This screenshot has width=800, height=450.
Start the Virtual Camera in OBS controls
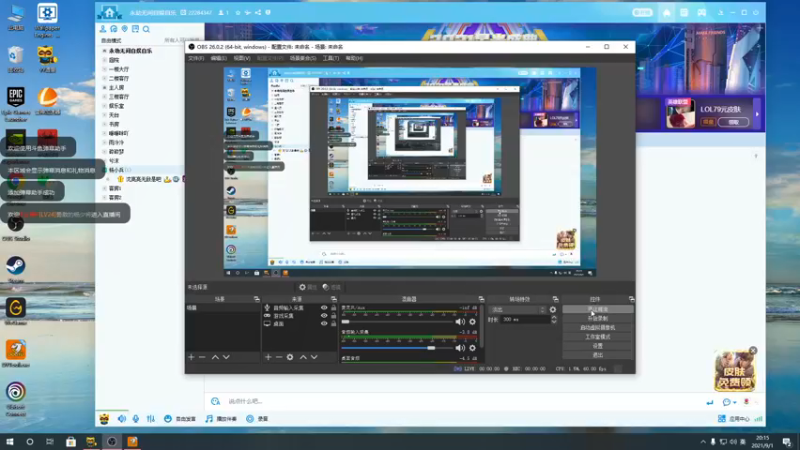point(597,328)
